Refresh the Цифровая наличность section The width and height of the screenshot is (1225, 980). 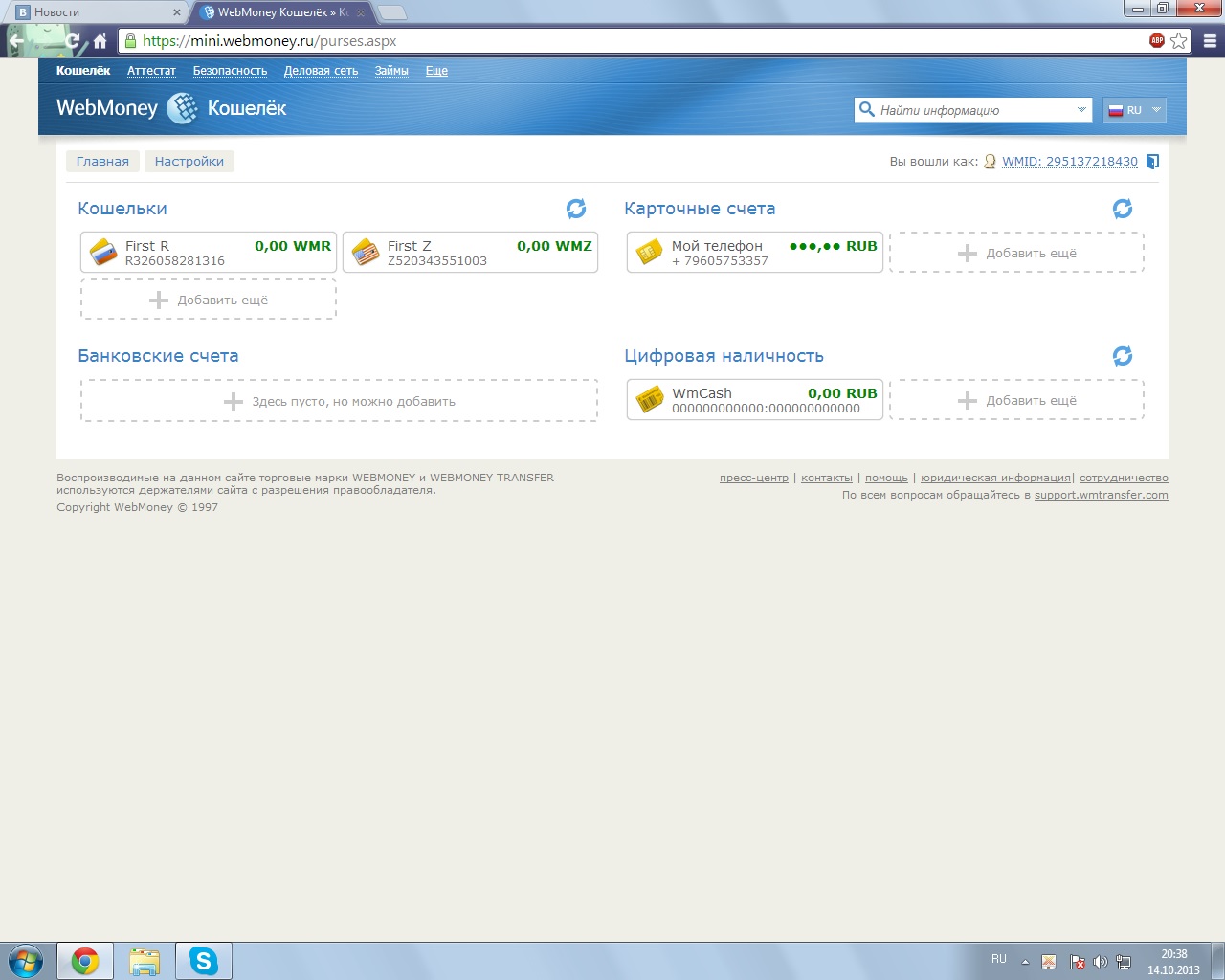click(1123, 356)
